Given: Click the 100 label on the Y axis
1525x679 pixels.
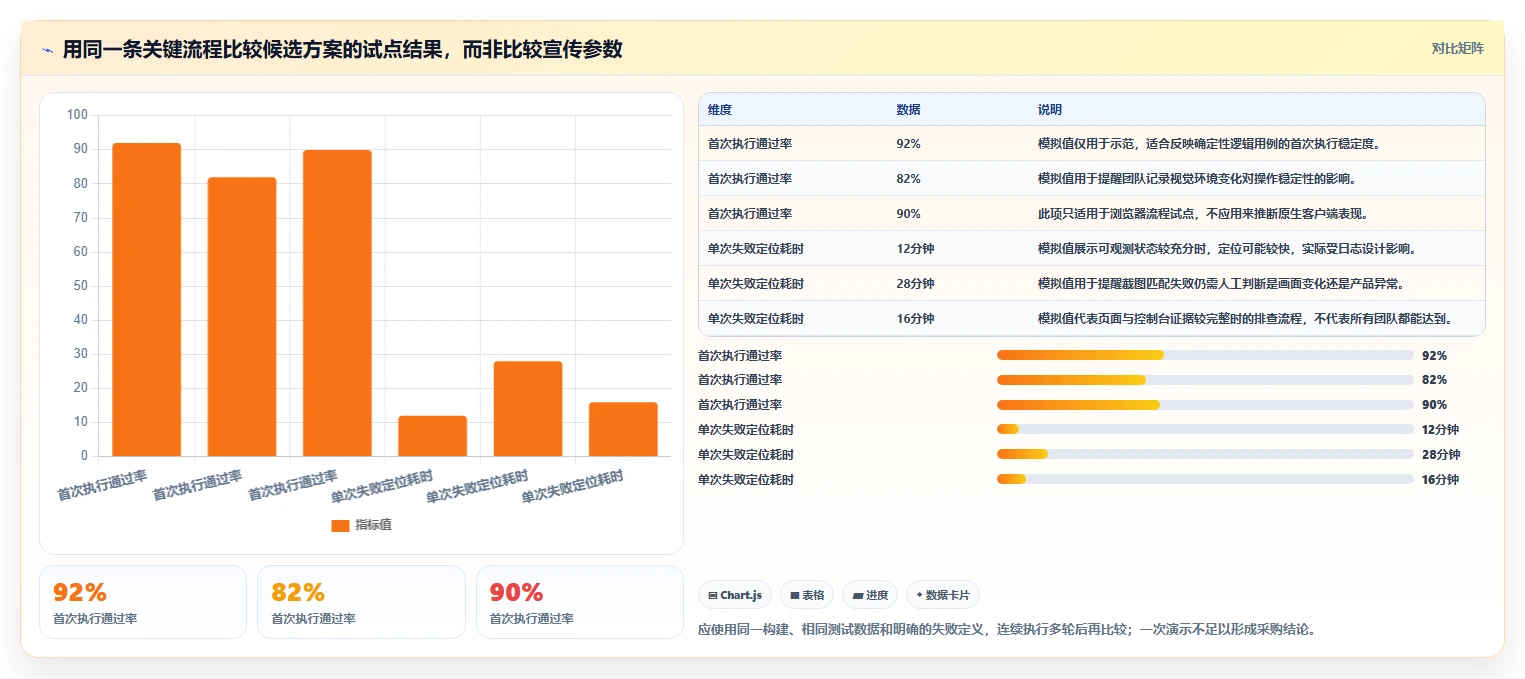Looking at the screenshot, I should tap(77, 115).
